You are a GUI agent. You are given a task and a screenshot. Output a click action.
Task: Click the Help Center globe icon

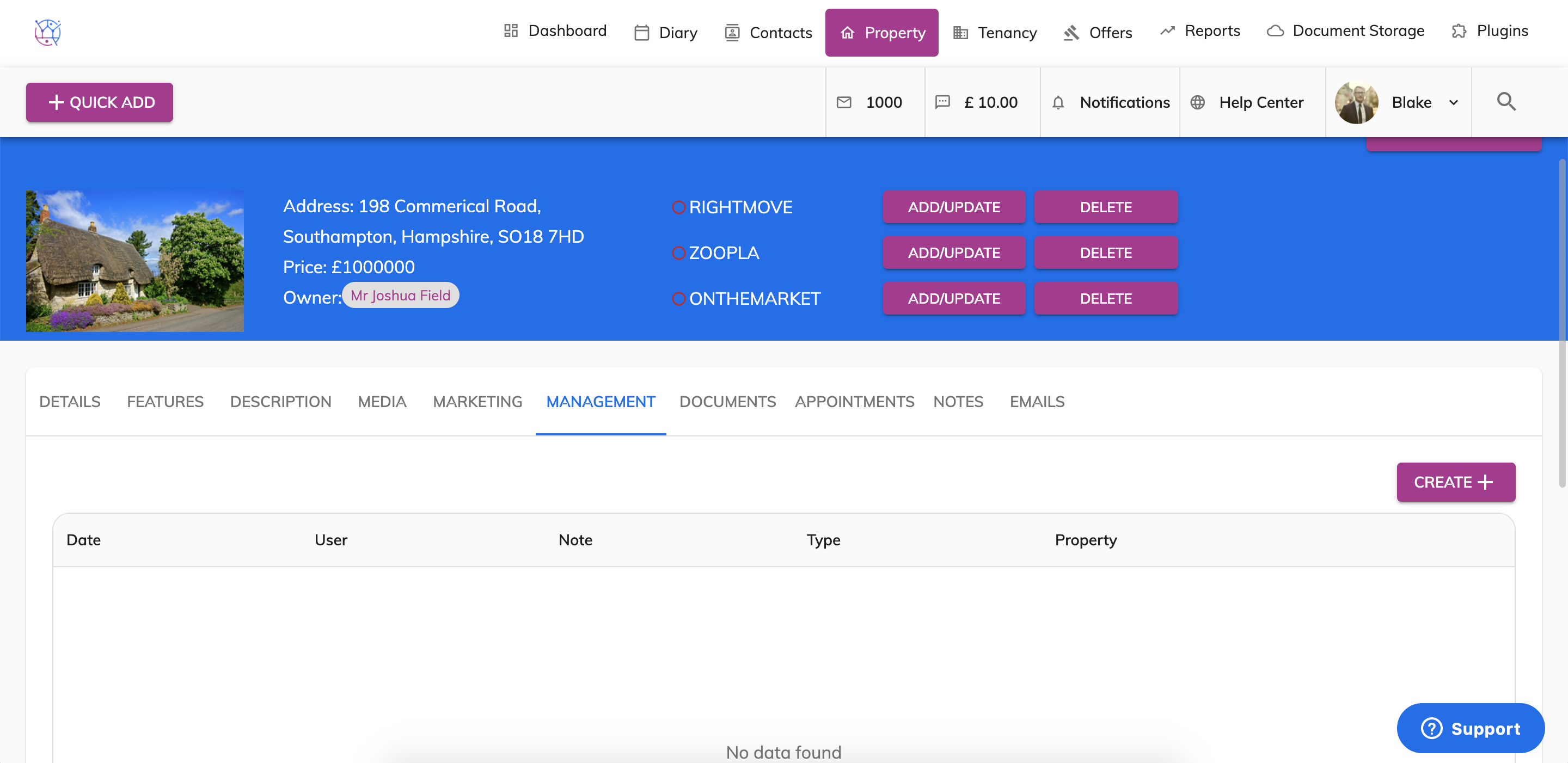pos(1197,102)
